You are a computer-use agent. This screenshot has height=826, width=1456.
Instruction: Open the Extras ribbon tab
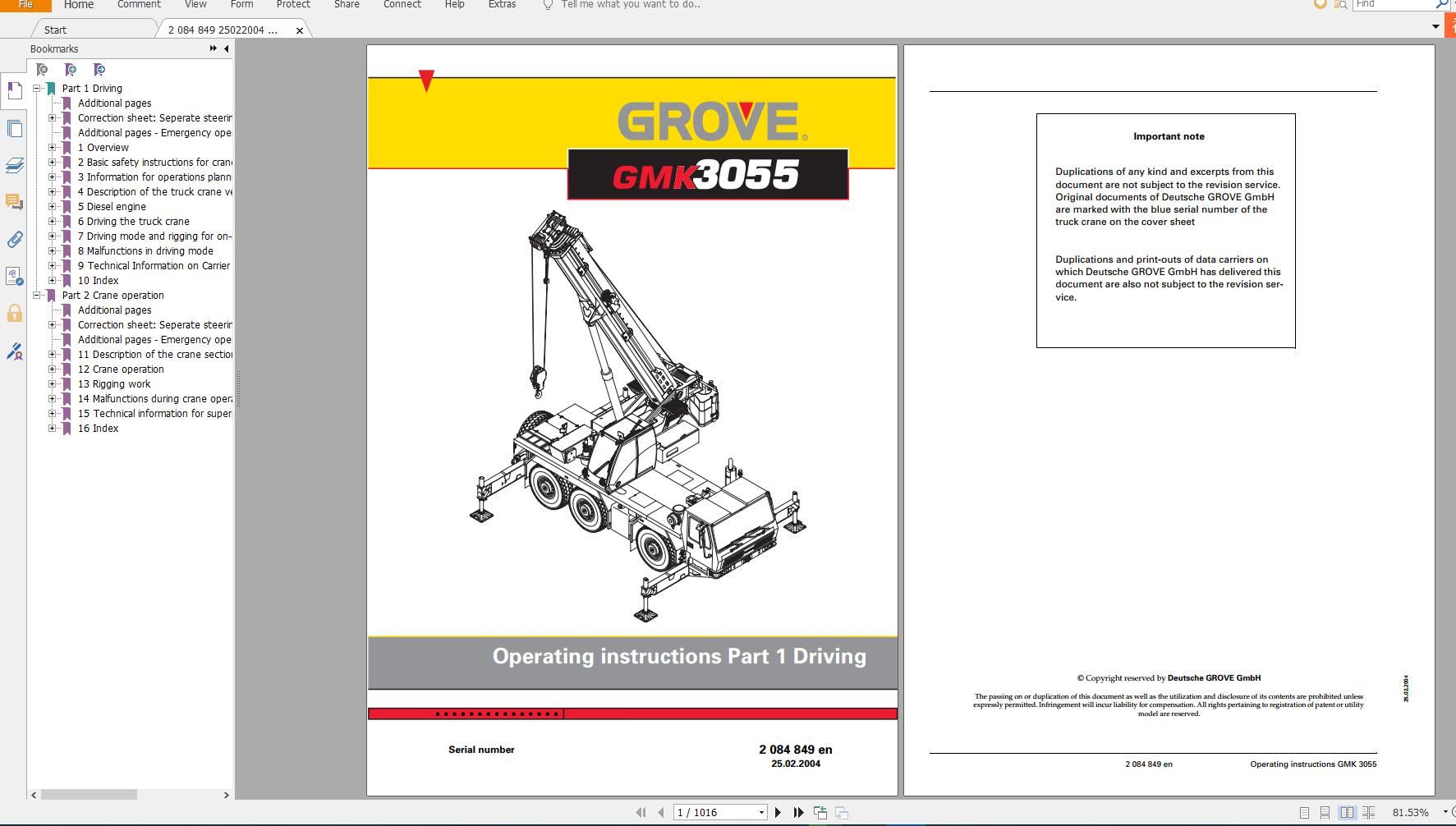[502, 4]
